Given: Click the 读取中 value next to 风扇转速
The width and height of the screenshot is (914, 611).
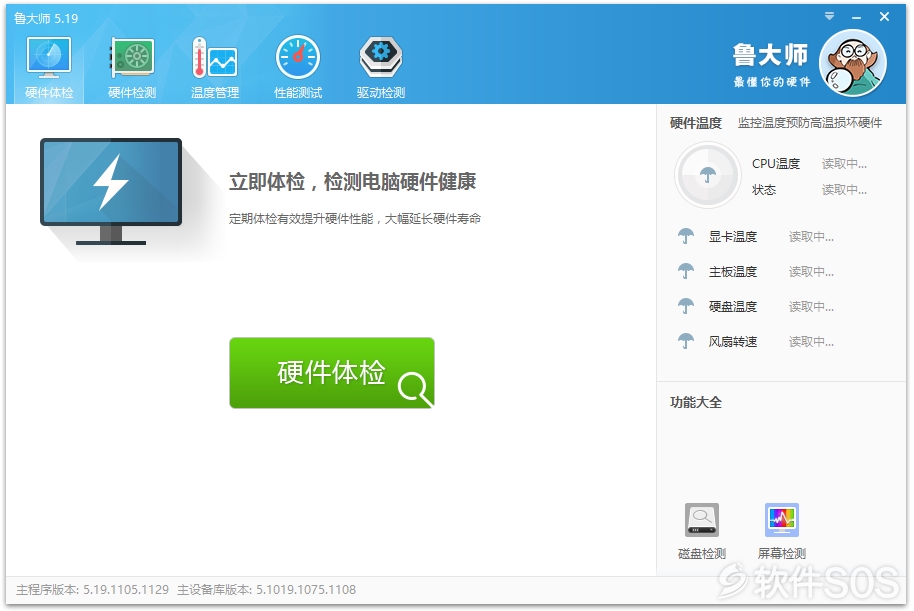Looking at the screenshot, I should pos(811,342).
